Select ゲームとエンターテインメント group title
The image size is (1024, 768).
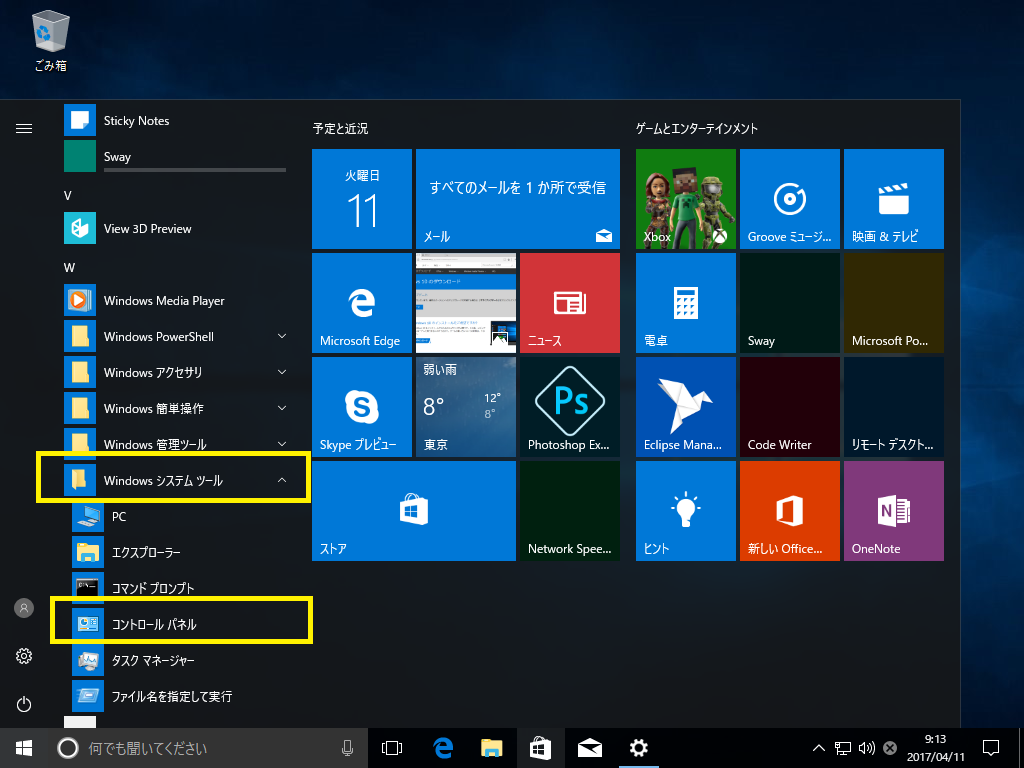coord(697,129)
